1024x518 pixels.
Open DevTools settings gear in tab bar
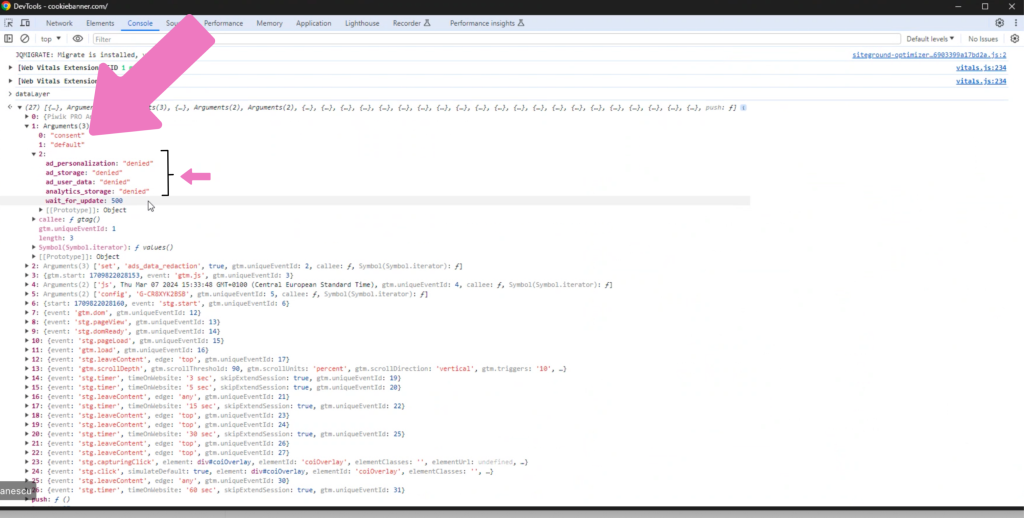pyautogui.click(x=999, y=23)
